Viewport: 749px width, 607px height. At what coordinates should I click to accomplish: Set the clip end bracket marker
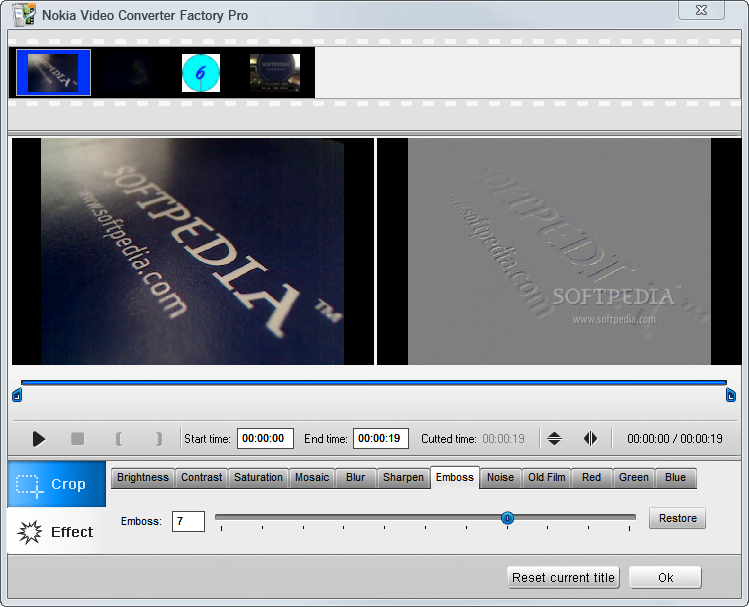pos(159,438)
